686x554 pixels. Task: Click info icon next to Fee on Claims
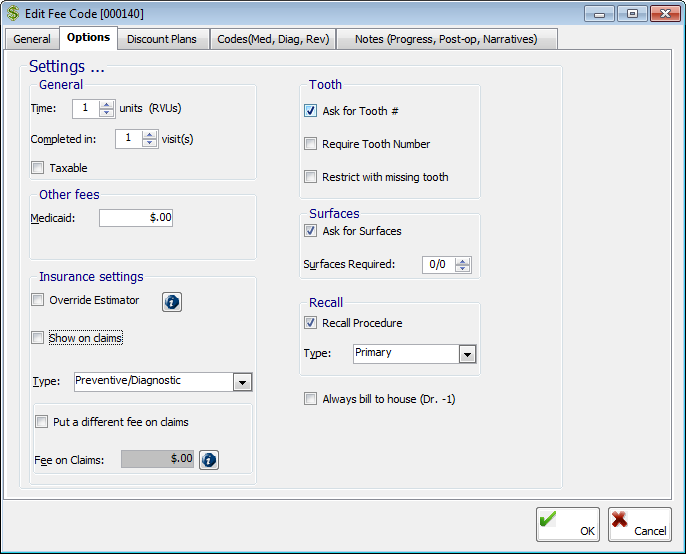pos(208,460)
